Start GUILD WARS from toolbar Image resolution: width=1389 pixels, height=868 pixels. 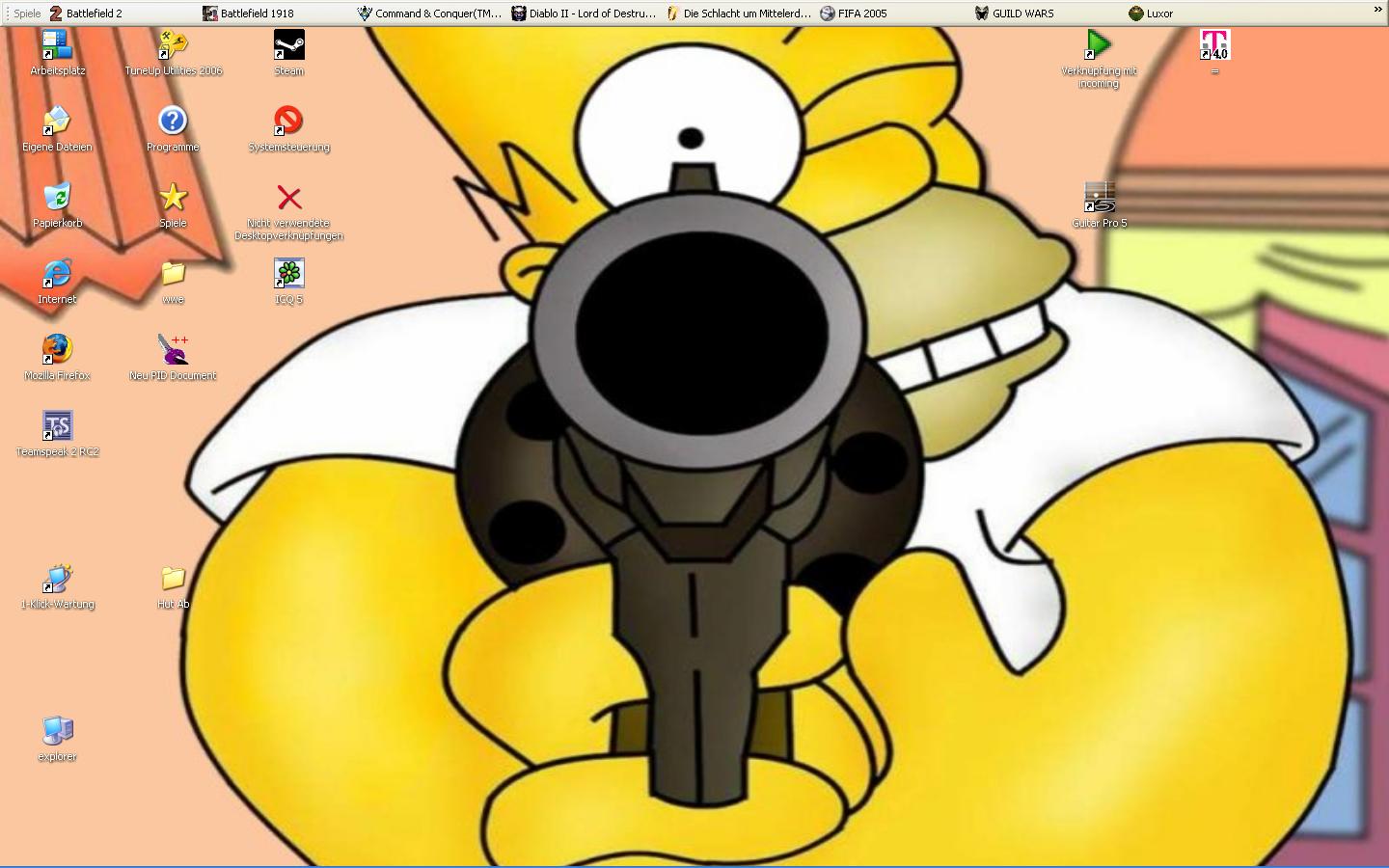pos(1014,14)
